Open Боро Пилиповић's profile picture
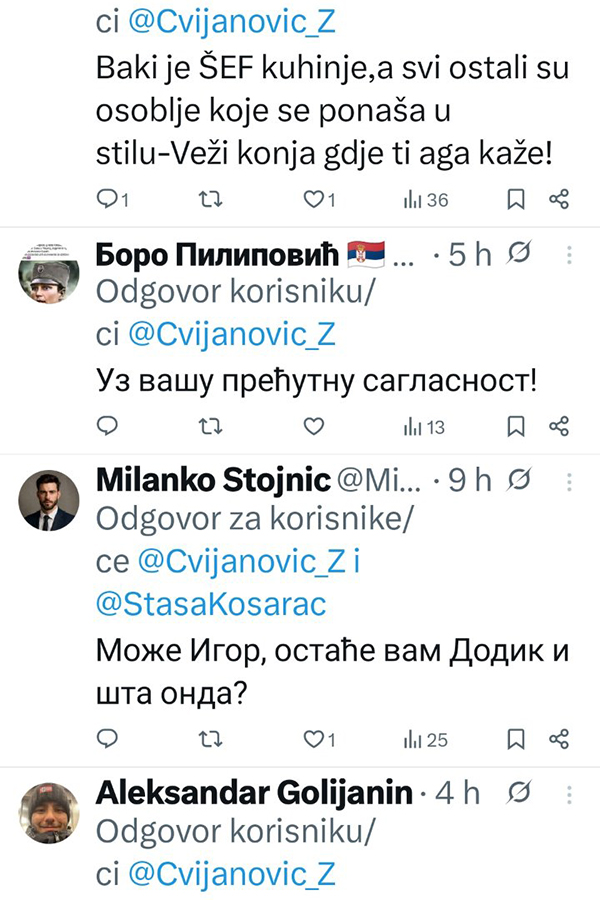Image resolution: width=600 pixels, height=900 pixels. point(49,273)
